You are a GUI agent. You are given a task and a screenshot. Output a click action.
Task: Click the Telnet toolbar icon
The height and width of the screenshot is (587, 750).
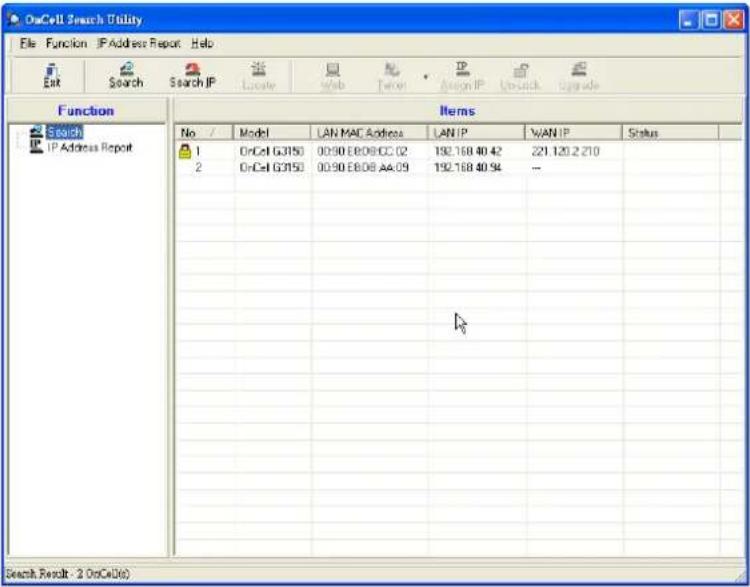pos(392,77)
